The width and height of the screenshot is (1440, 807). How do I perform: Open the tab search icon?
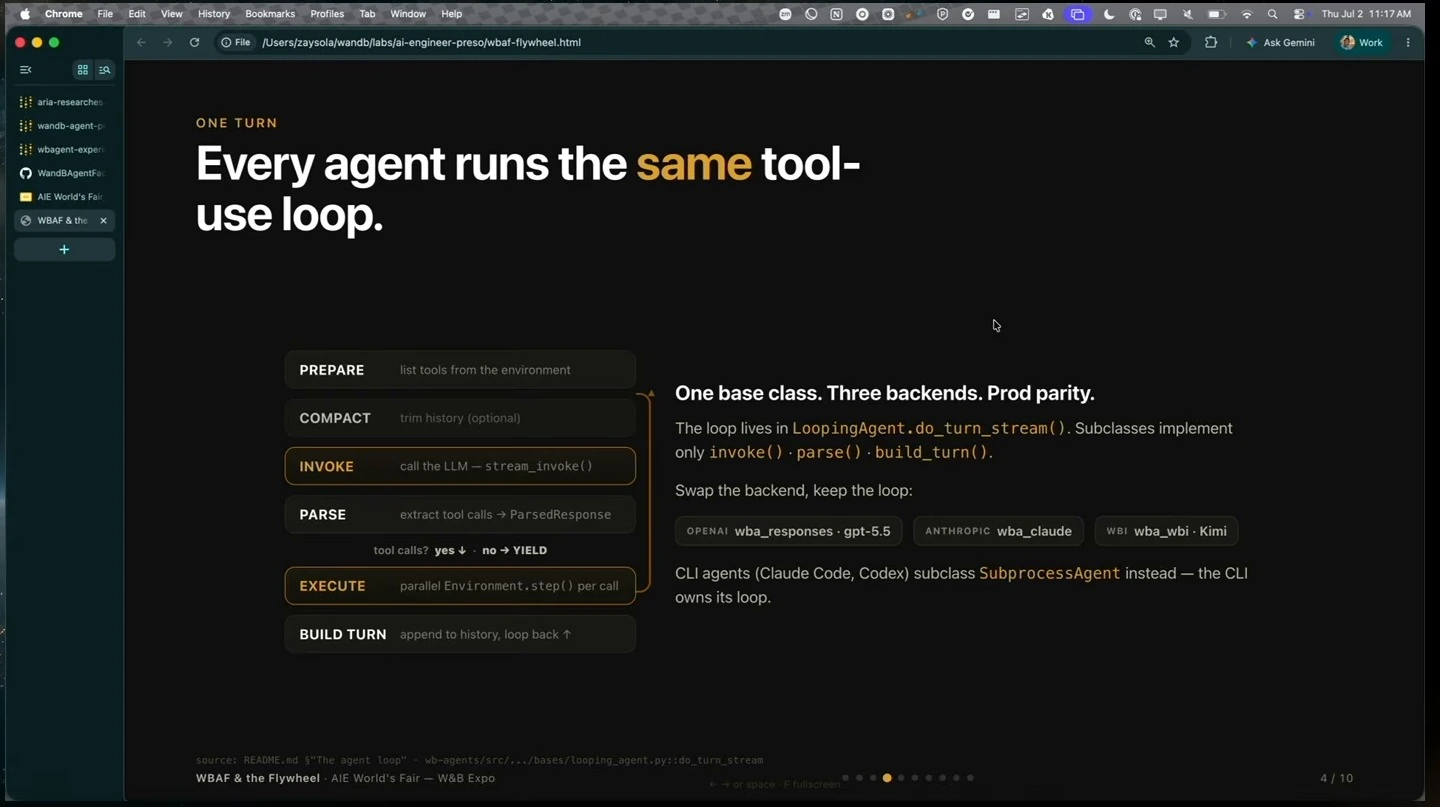coord(105,70)
